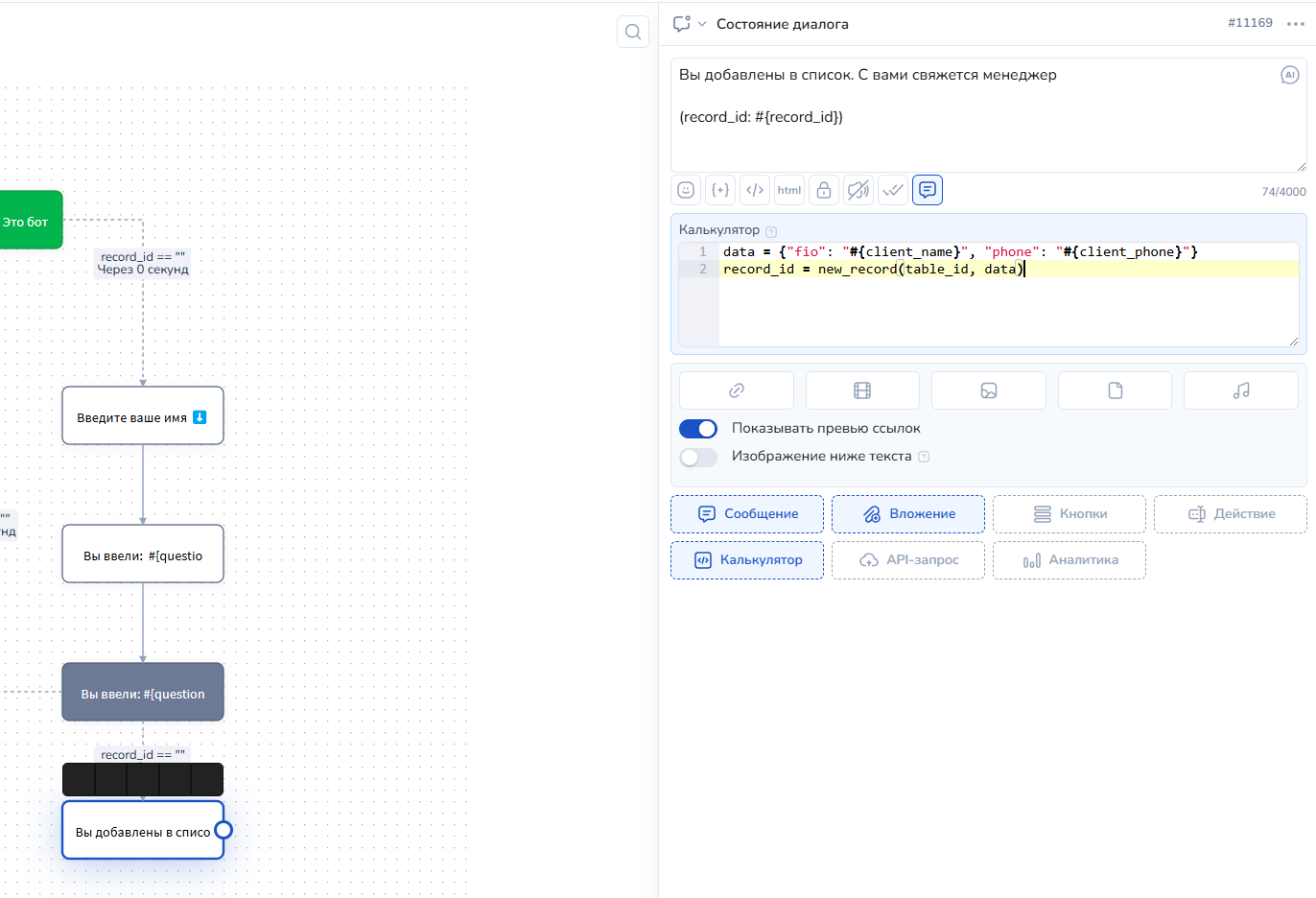Viewport: 1316px width, 898px height.
Task: Attach an audio file via music note icon
Action: pyautogui.click(x=1240, y=390)
